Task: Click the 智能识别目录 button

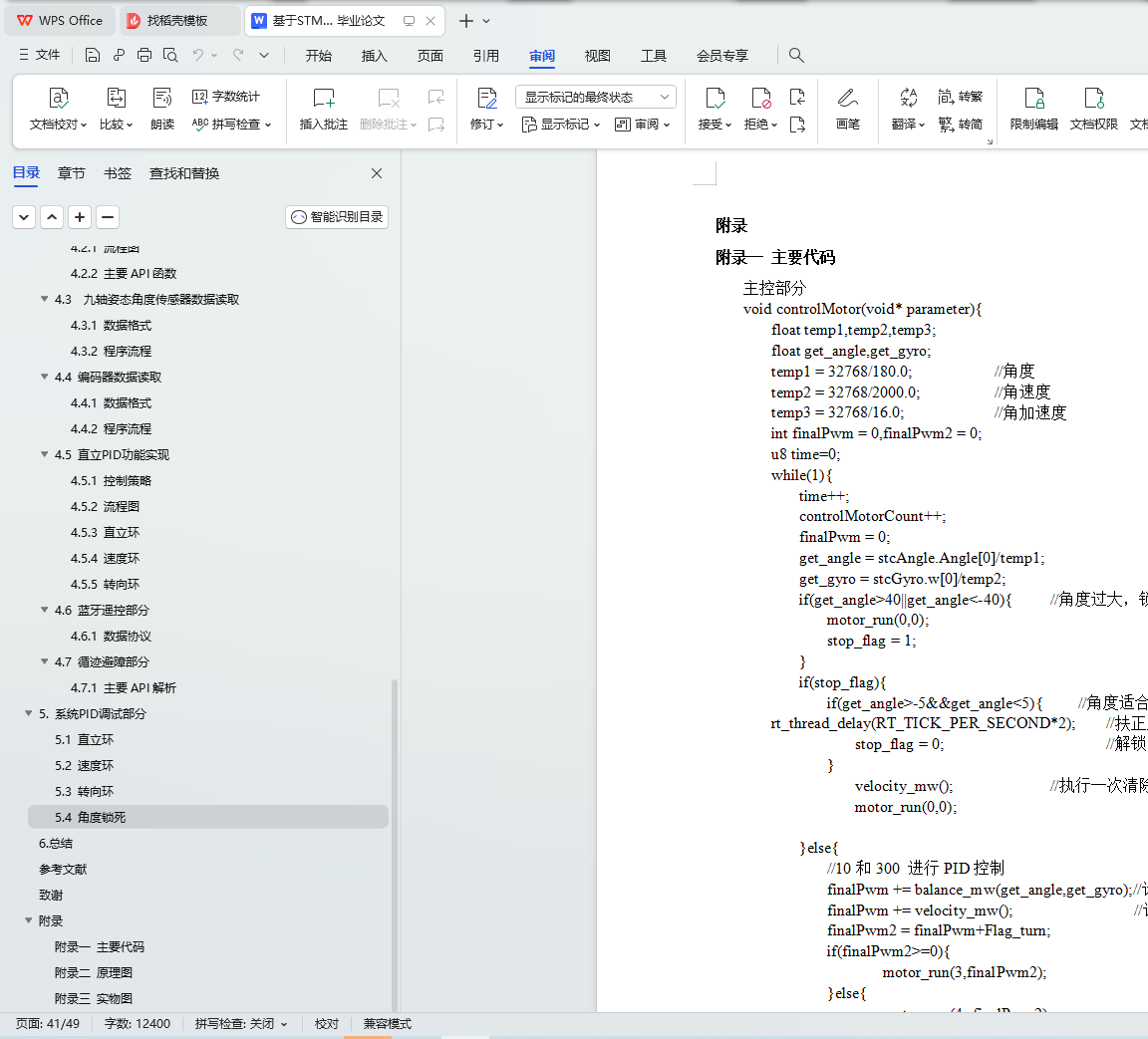Action: coord(337,217)
